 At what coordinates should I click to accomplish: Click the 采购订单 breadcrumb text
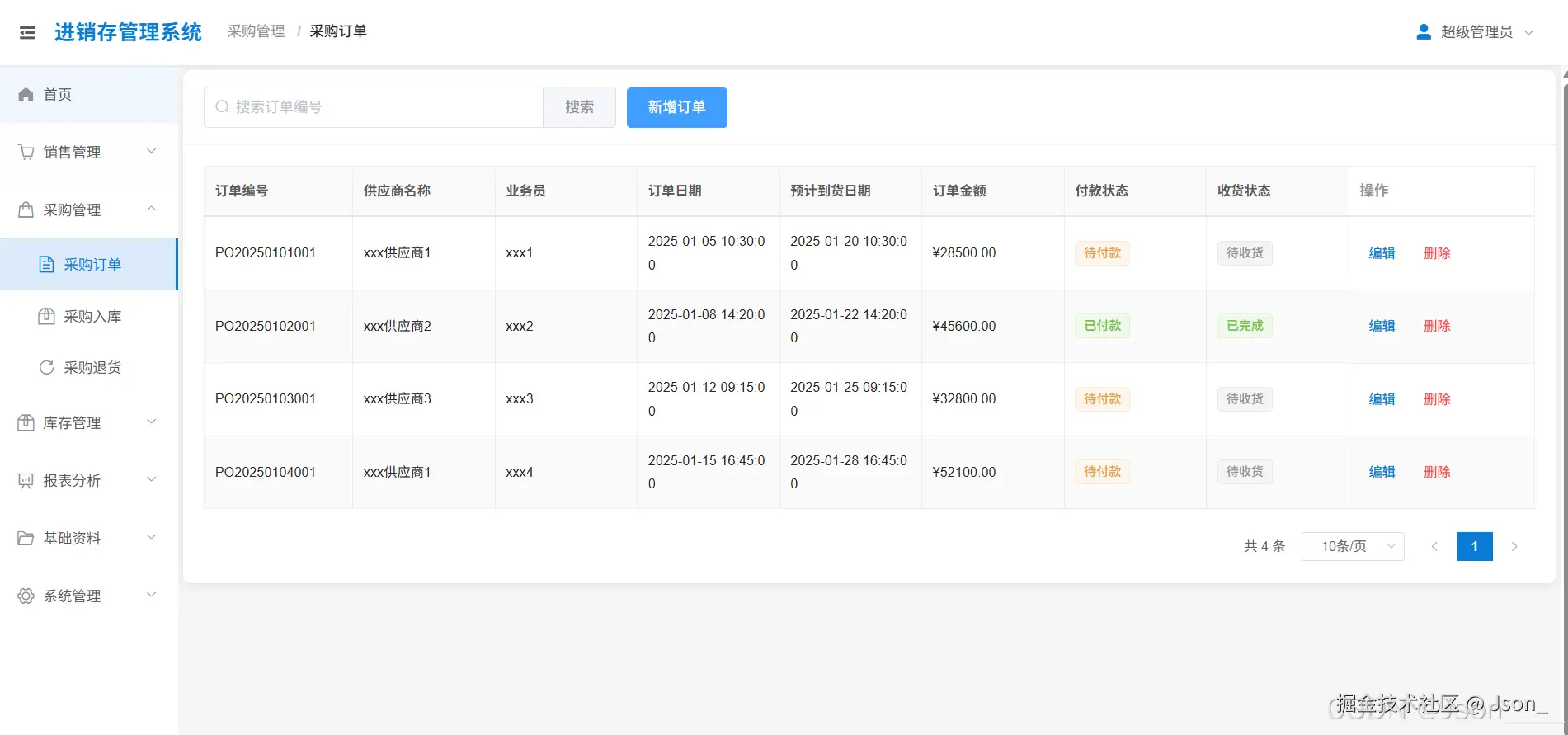[338, 31]
